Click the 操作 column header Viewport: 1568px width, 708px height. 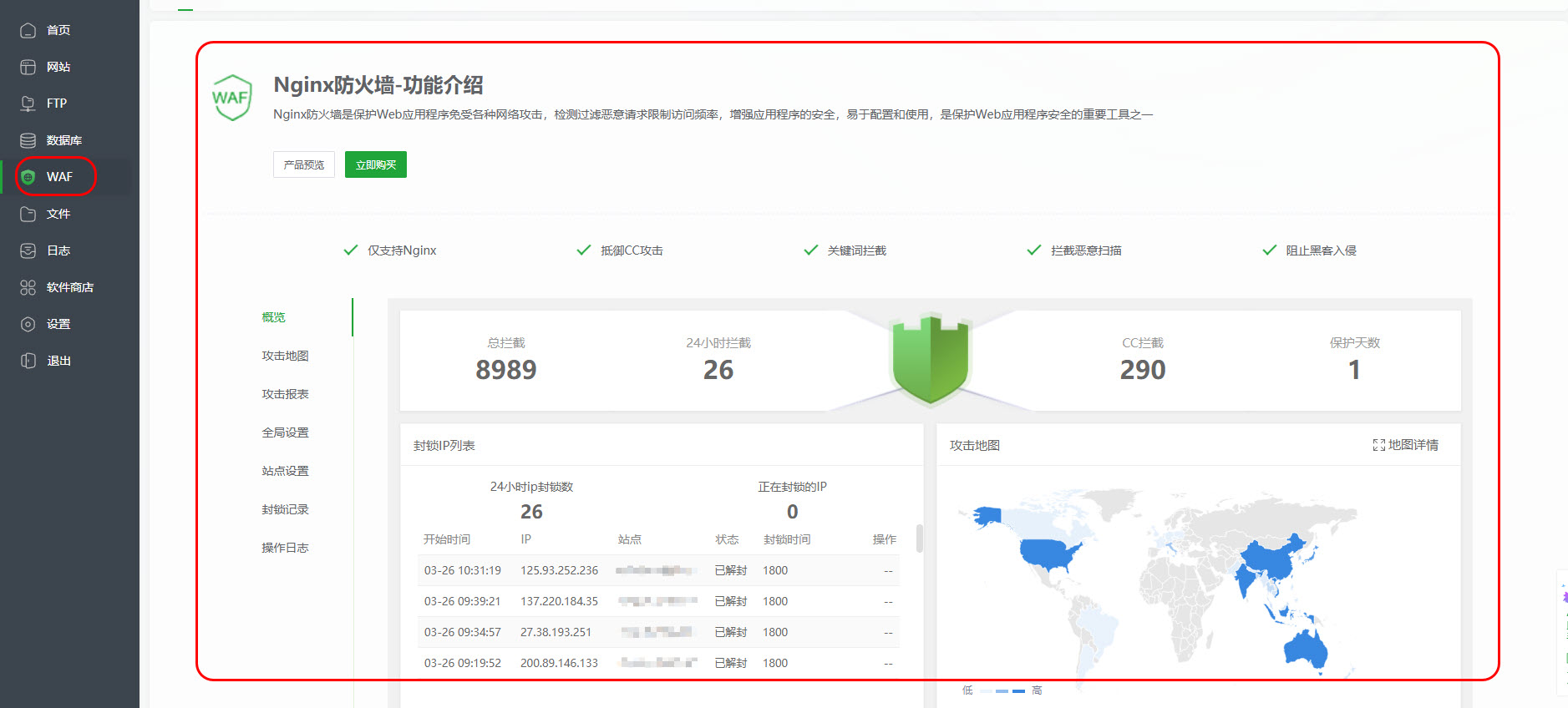click(885, 539)
